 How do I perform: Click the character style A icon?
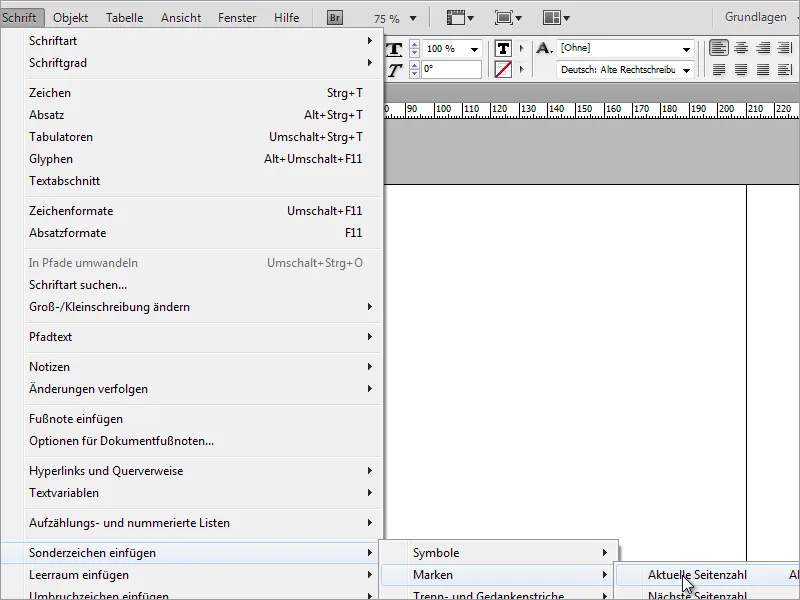click(544, 48)
